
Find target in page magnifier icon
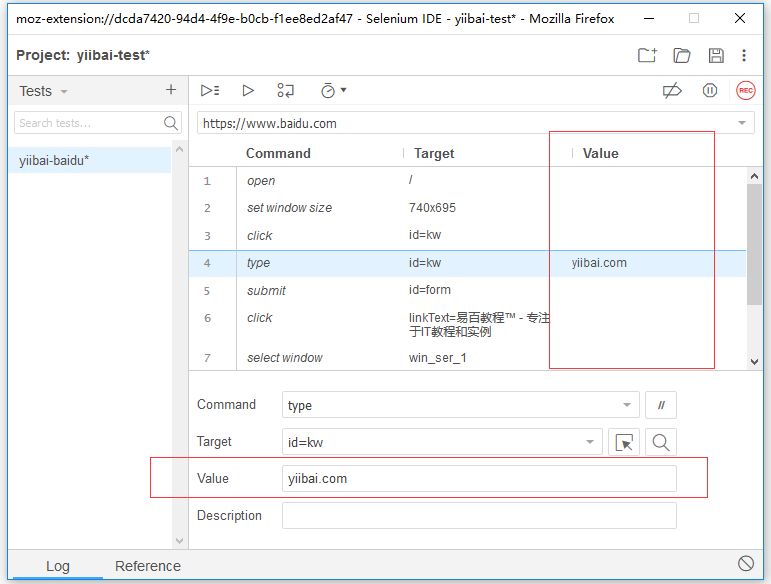click(661, 442)
